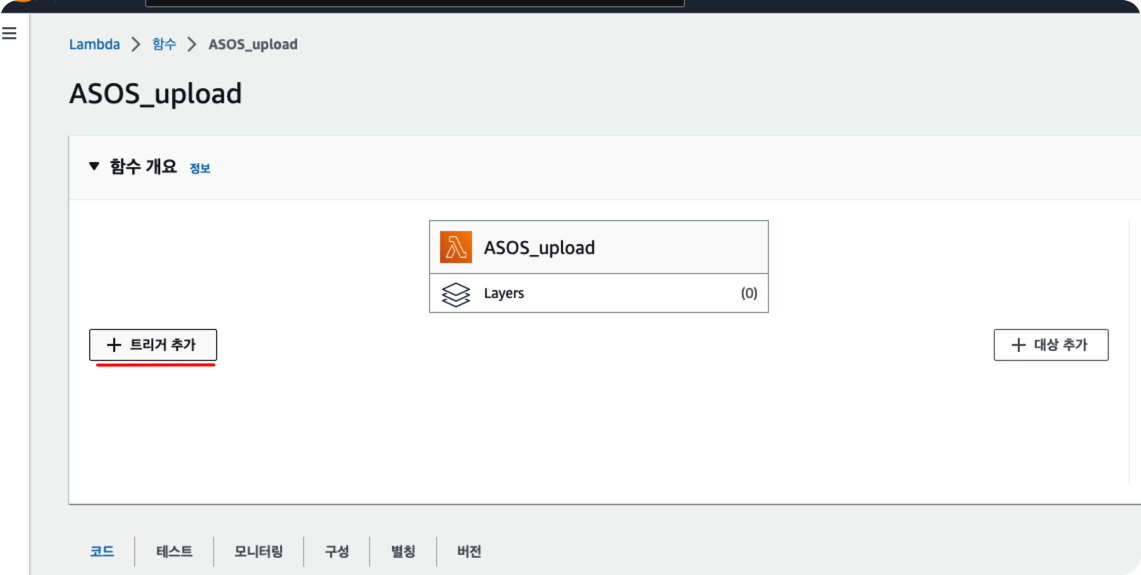The image size is (1141, 575).
Task: Select the ASOS_upload function box
Action: click(x=599, y=247)
